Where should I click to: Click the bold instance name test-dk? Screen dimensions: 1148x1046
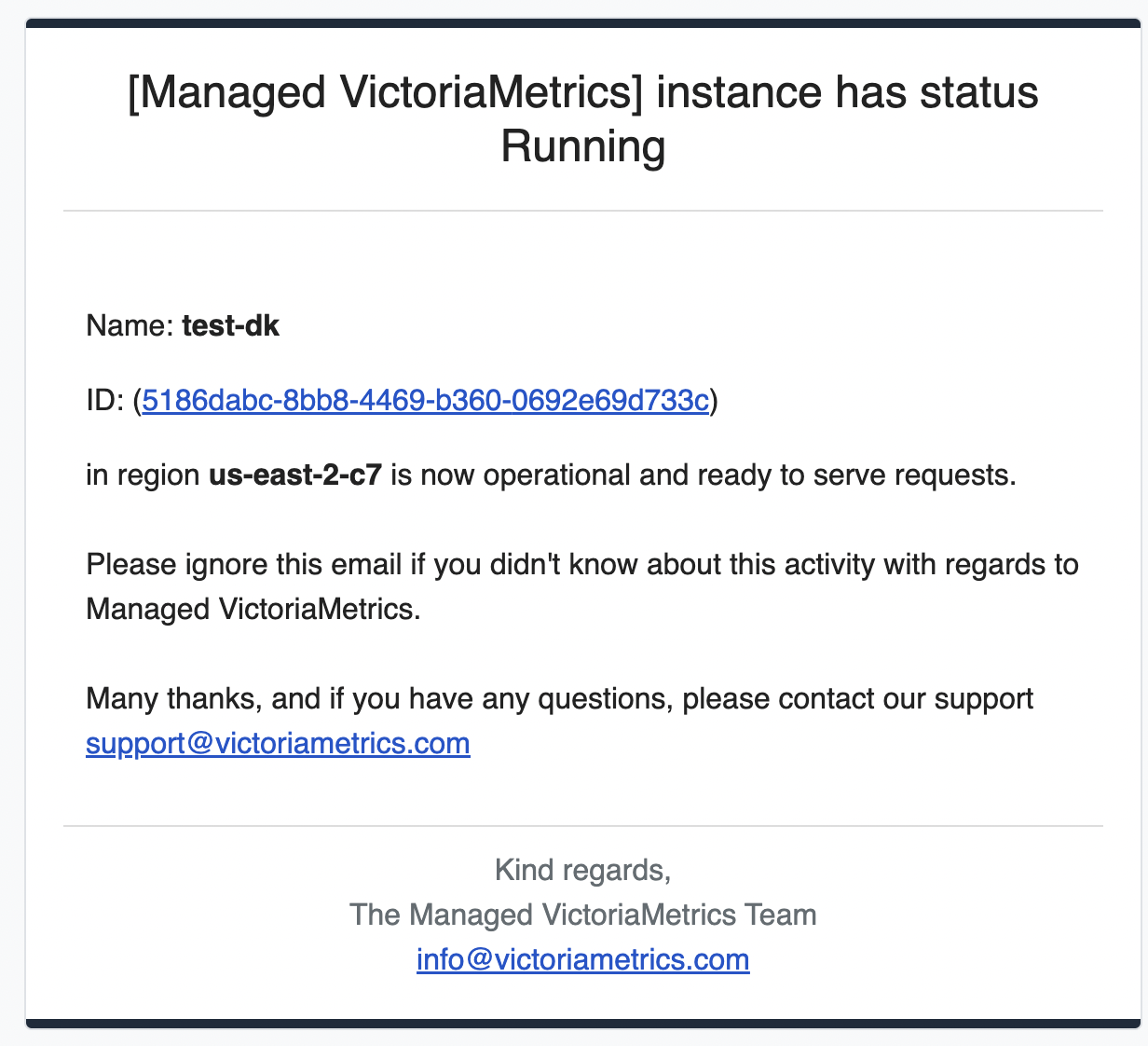[231, 326]
